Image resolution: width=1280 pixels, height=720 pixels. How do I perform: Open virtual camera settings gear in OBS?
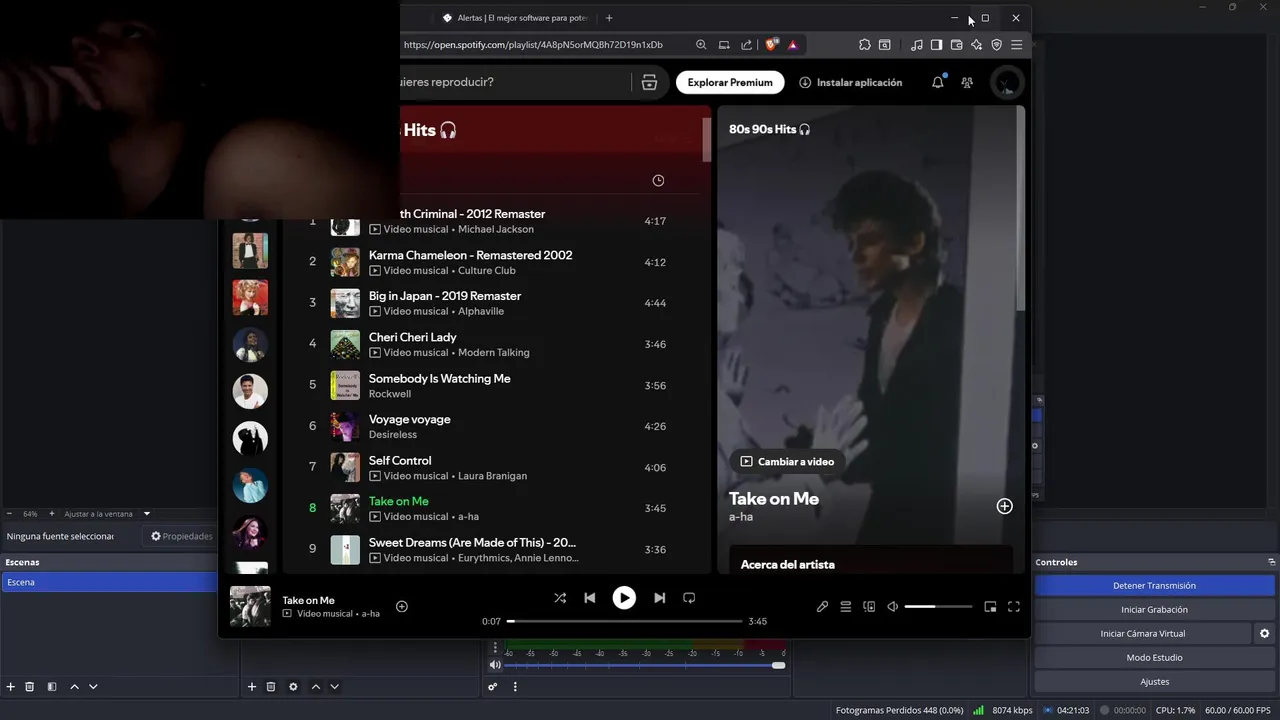pos(1264,633)
